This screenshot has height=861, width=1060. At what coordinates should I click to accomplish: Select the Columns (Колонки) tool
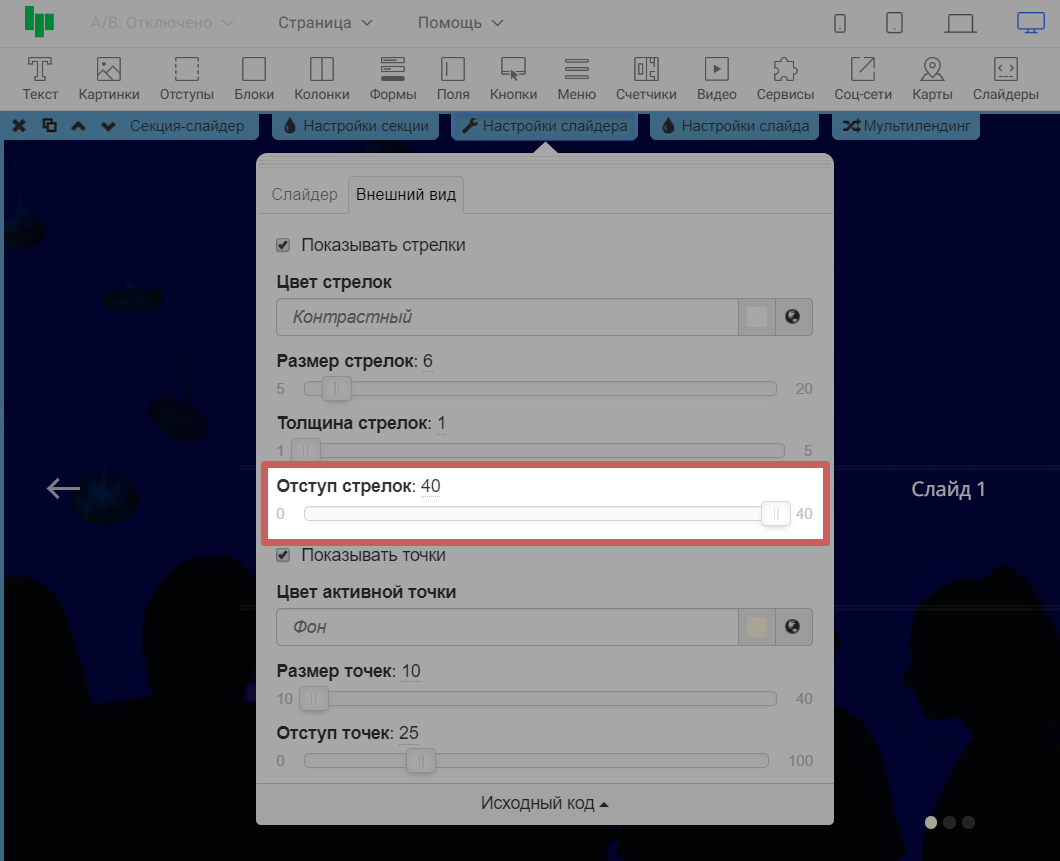click(x=322, y=78)
